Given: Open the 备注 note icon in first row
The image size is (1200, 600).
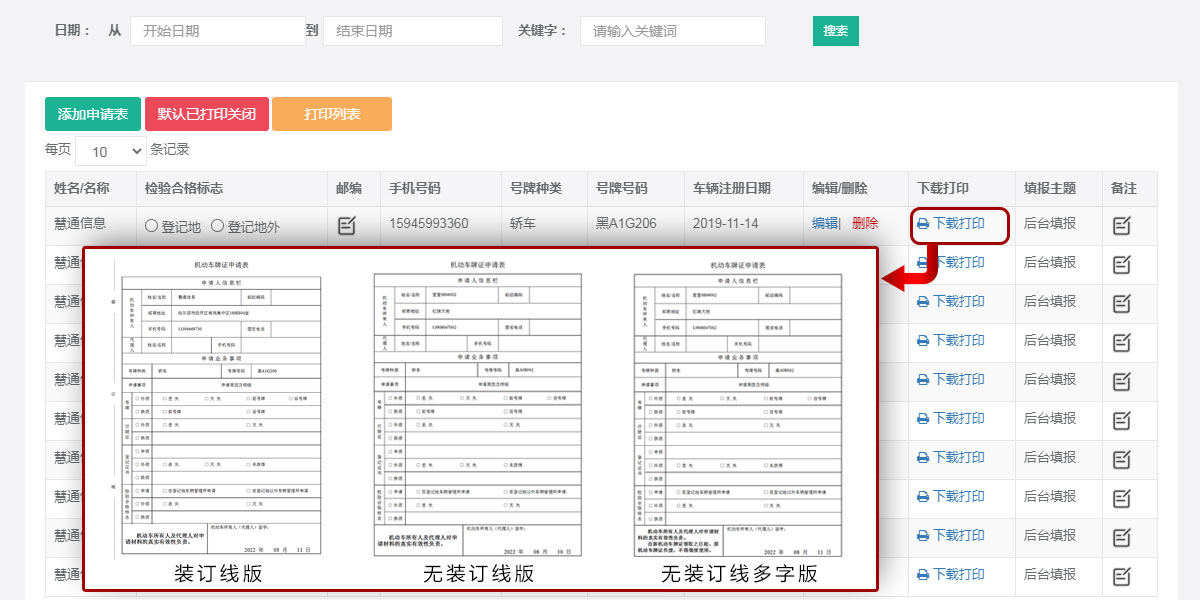Looking at the screenshot, I should (1122, 225).
